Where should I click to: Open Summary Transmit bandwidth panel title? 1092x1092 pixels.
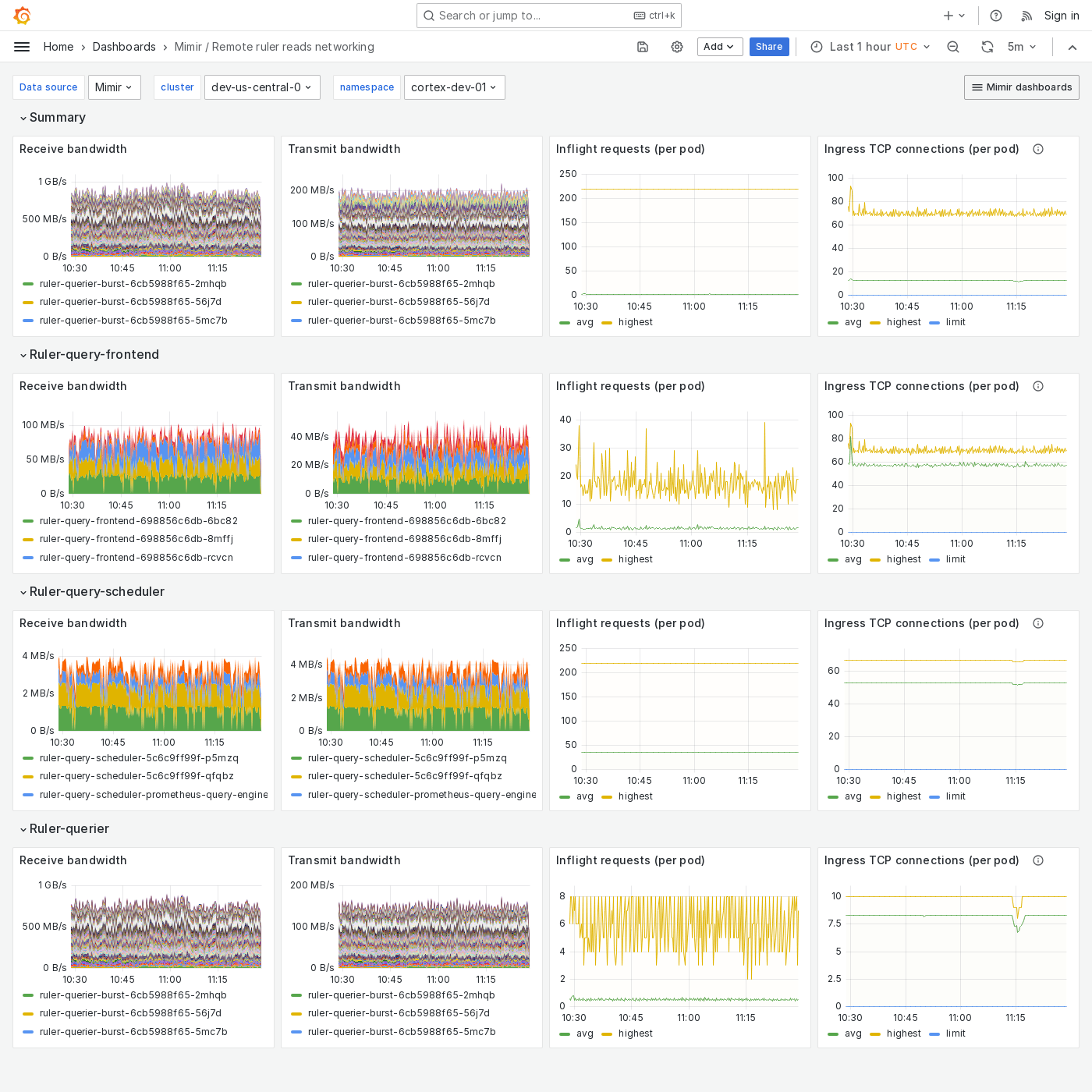pyautogui.click(x=344, y=149)
